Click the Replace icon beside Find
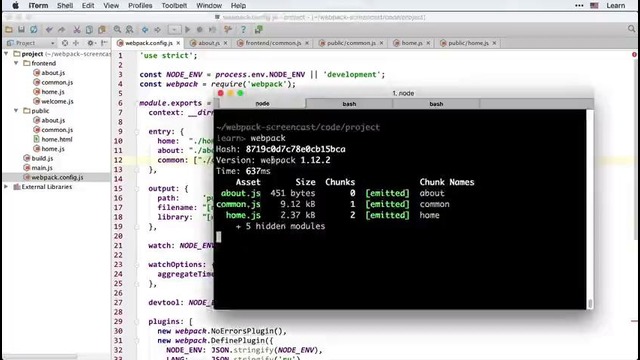 point(129,29)
